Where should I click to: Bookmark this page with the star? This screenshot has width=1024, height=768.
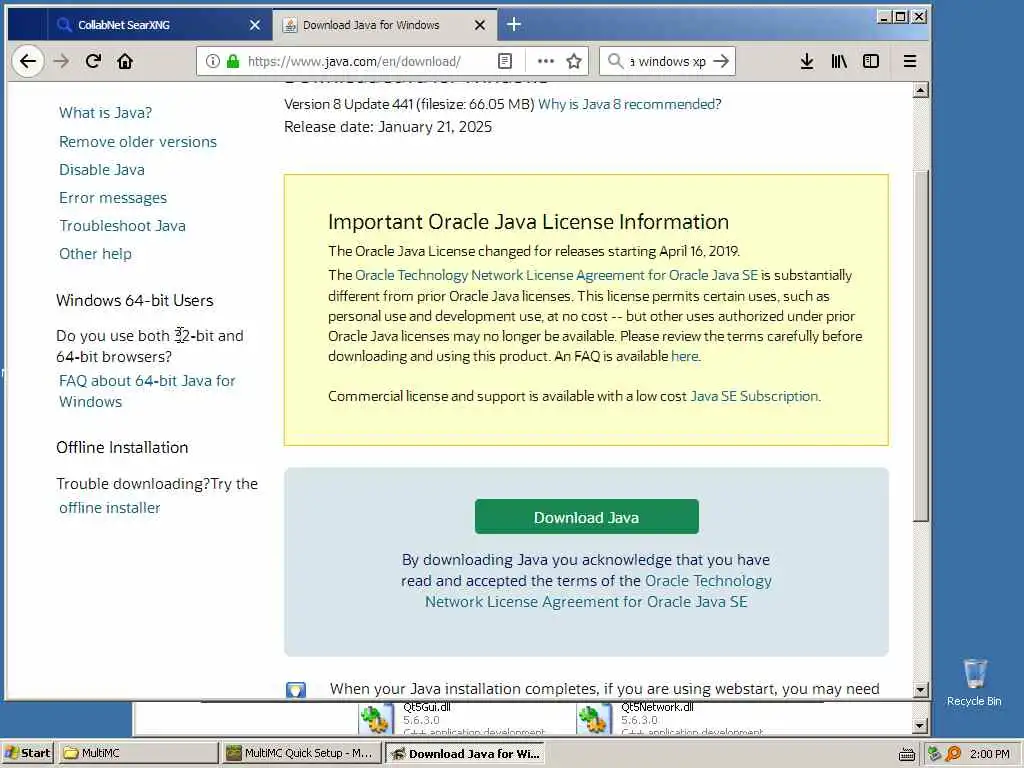coord(574,61)
